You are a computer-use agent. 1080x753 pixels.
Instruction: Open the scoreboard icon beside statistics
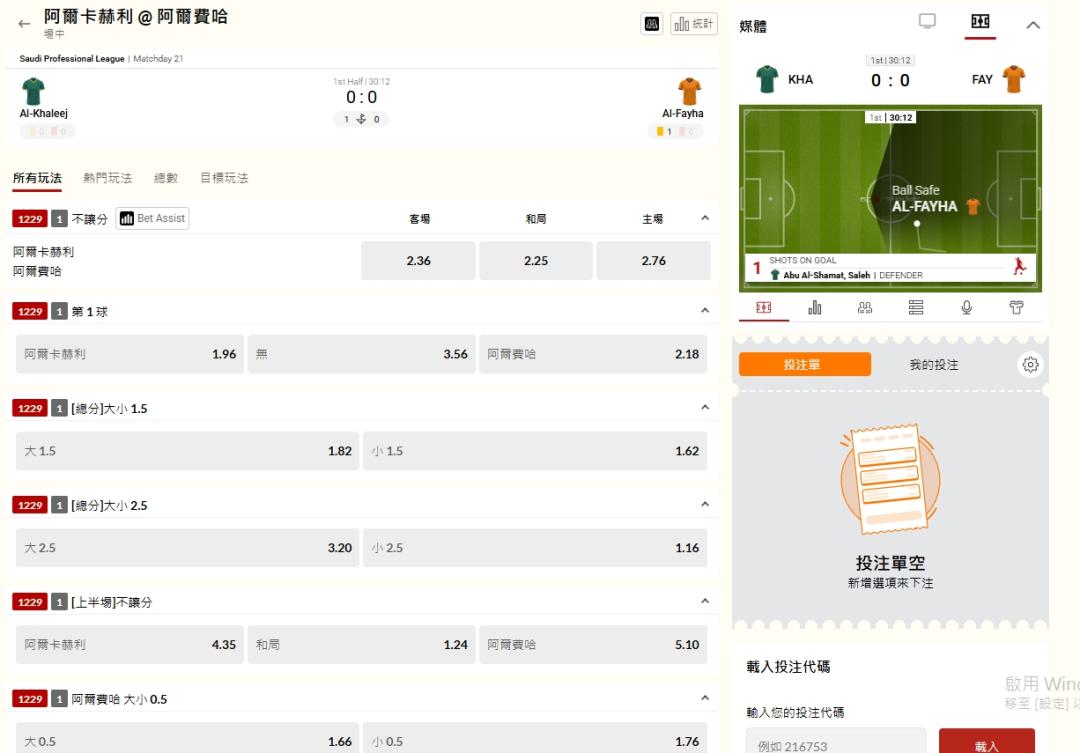pos(652,24)
